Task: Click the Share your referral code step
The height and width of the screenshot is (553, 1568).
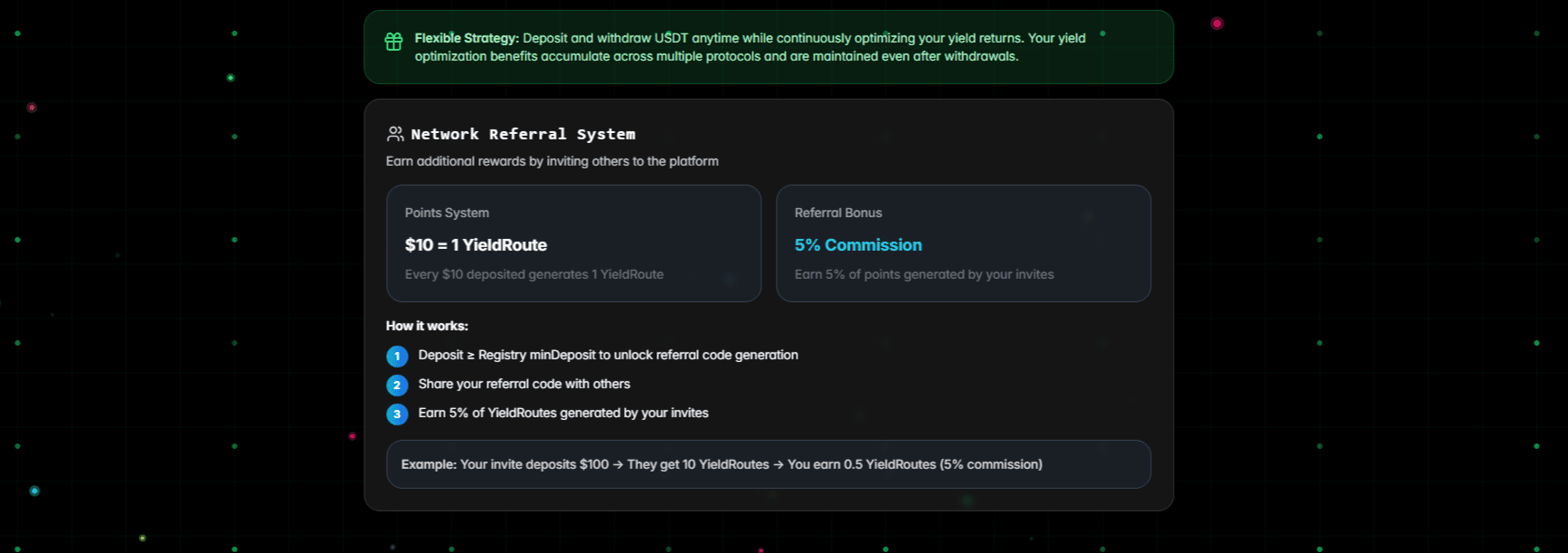Action: tap(524, 384)
